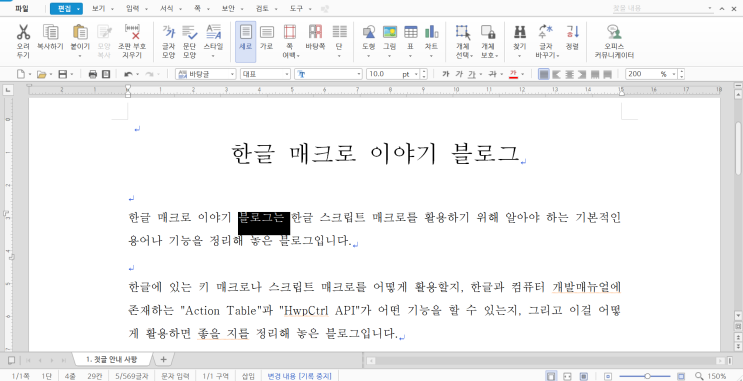The height and width of the screenshot is (381, 743).
Task: Click the 쪽 여백 page margin icon
Action: point(290,32)
